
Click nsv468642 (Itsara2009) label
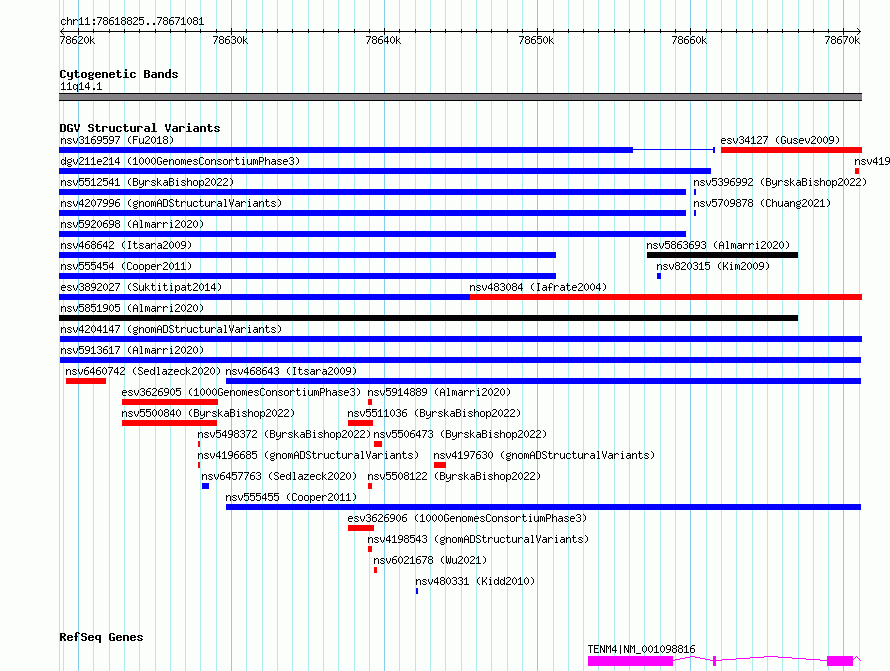coord(126,245)
